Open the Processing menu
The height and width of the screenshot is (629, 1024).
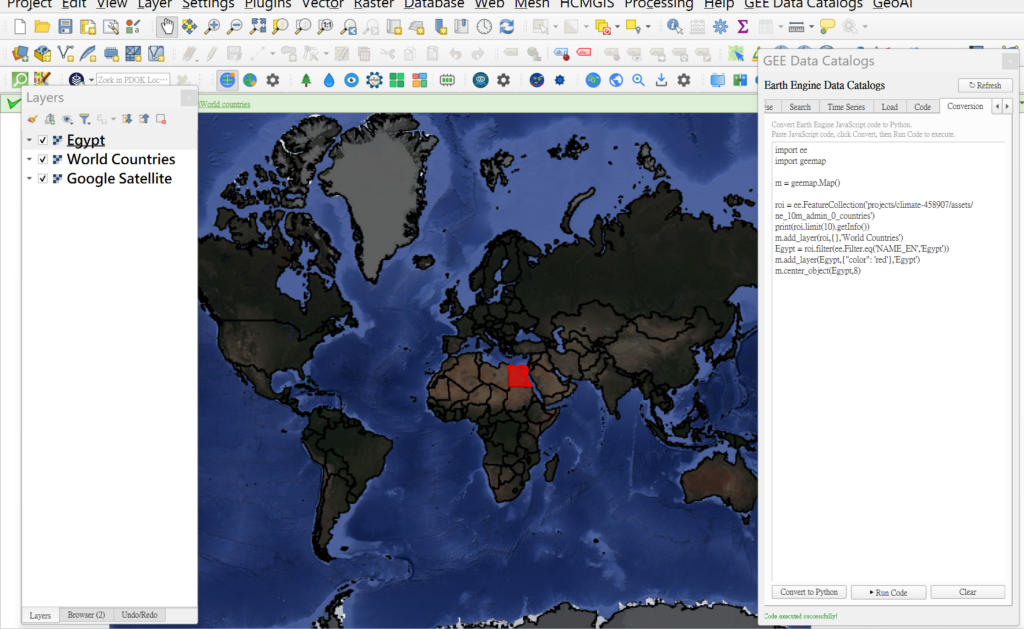point(659,5)
